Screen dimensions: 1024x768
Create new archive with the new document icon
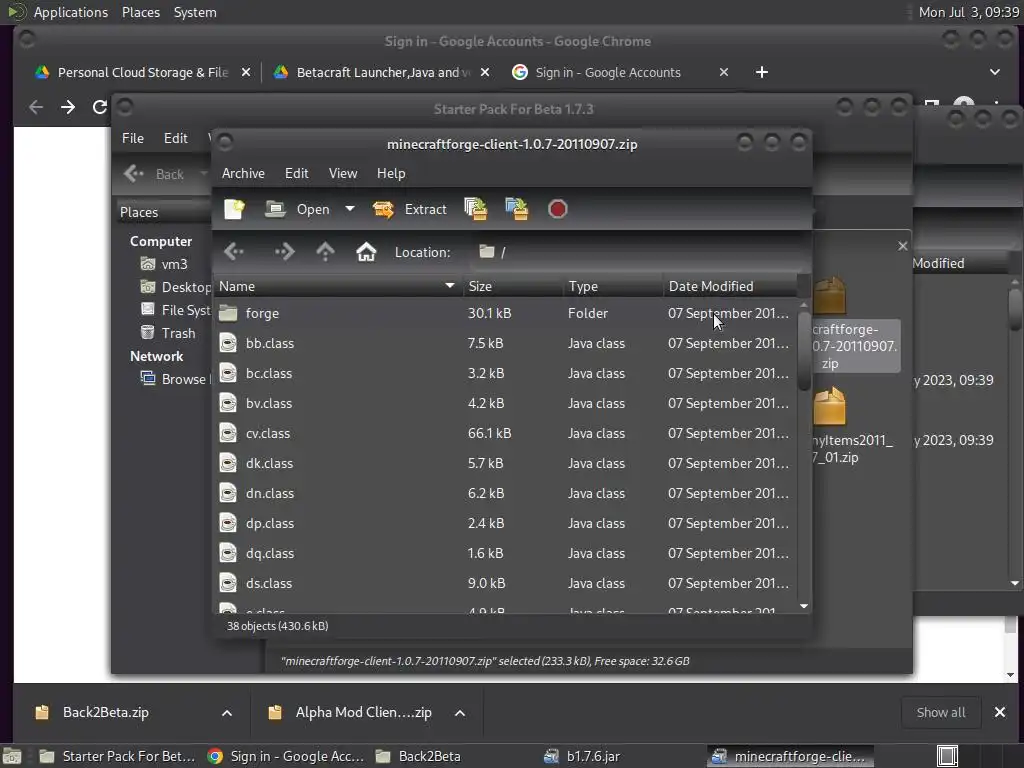pos(234,209)
